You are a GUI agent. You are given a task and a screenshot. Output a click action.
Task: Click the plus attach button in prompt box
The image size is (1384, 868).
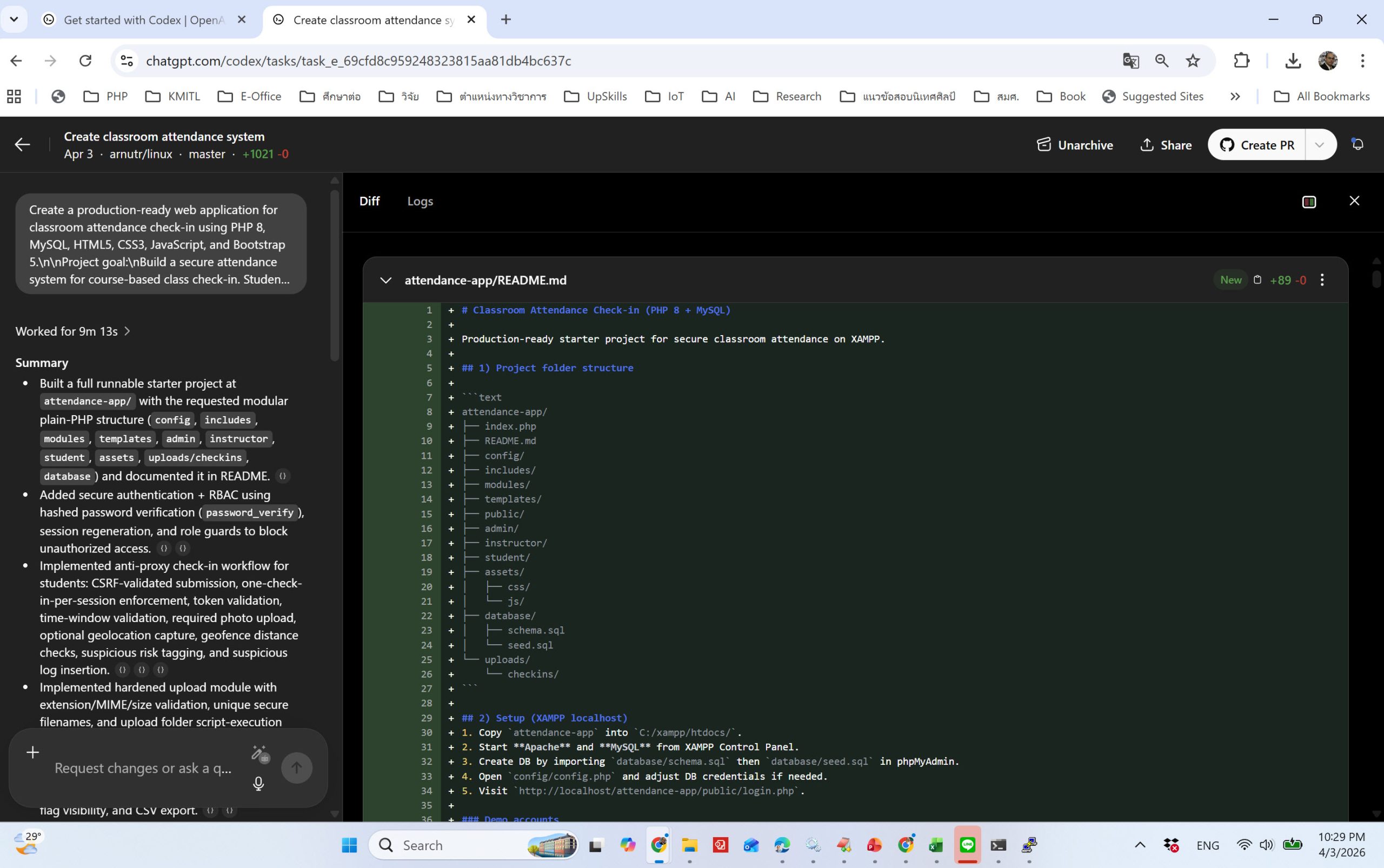(33, 752)
